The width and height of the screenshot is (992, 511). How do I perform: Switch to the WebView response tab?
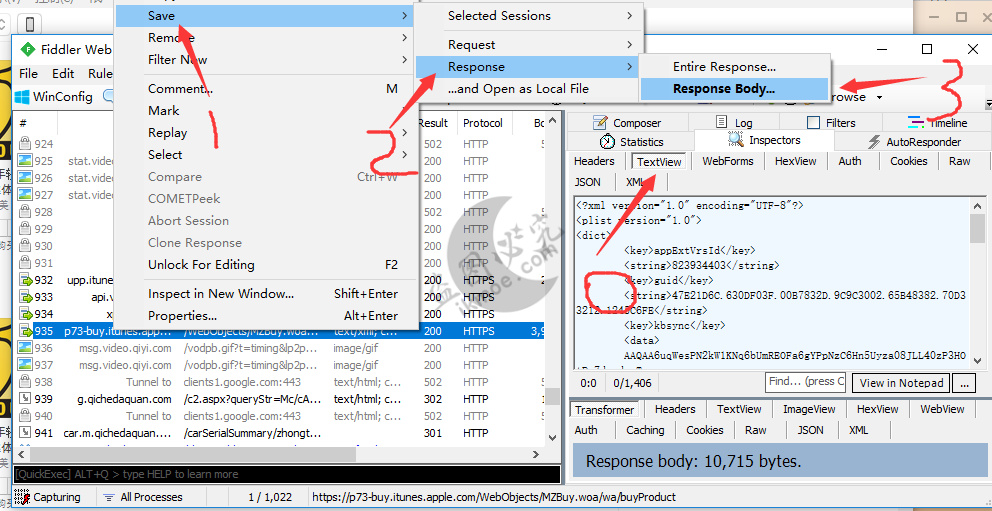coord(942,410)
